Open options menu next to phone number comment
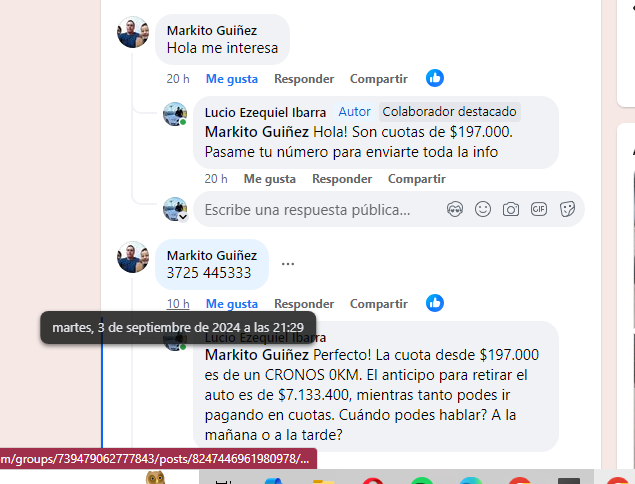The width and height of the screenshot is (635, 484). 288,264
